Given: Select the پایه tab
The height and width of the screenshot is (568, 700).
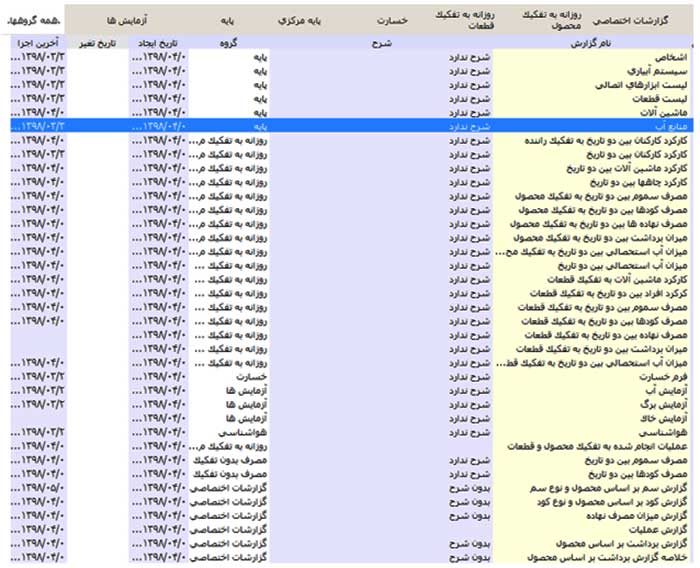Looking at the screenshot, I should tap(227, 21).
